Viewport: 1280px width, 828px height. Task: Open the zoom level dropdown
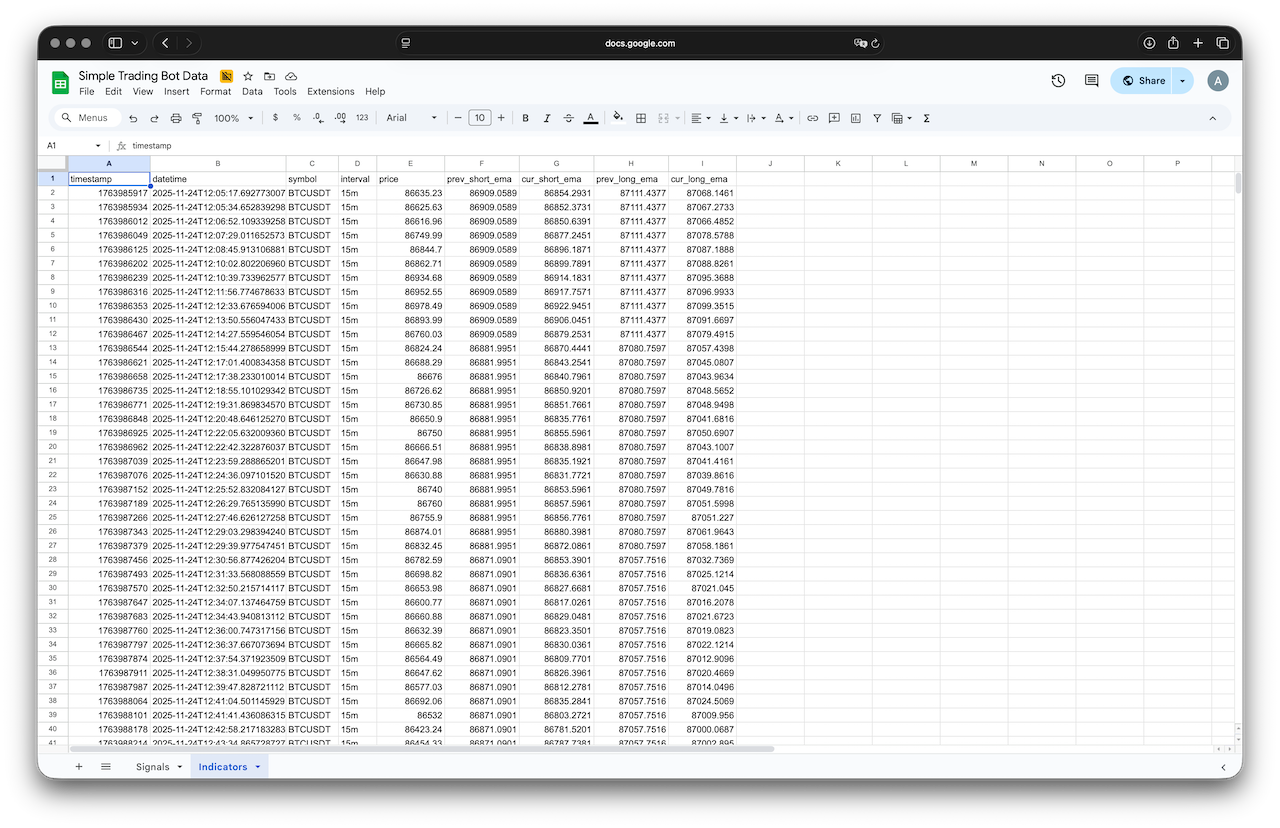pyautogui.click(x=233, y=118)
